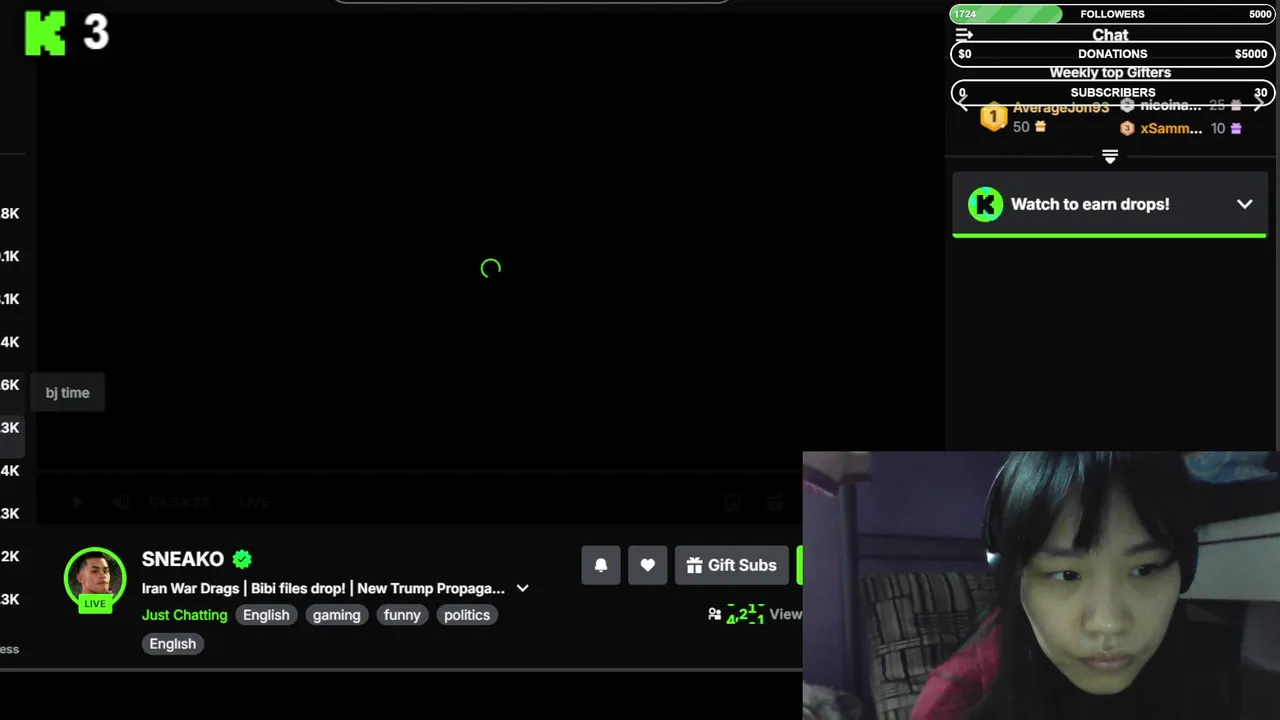The image size is (1280, 720).
Task: Click the round Kick drops icon
Action: tap(985, 204)
